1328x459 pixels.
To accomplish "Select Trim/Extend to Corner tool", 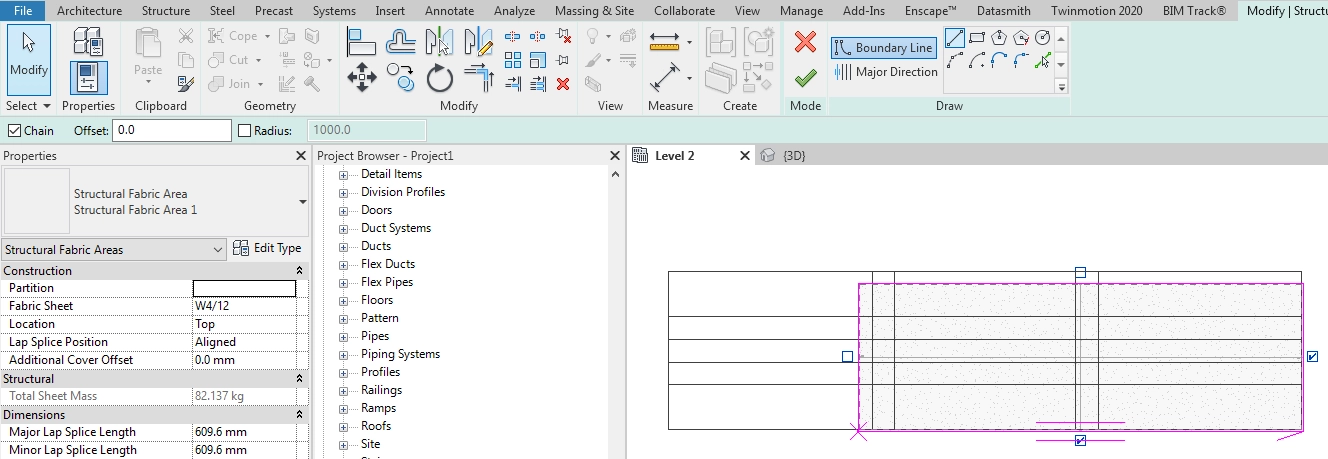I will (478, 77).
